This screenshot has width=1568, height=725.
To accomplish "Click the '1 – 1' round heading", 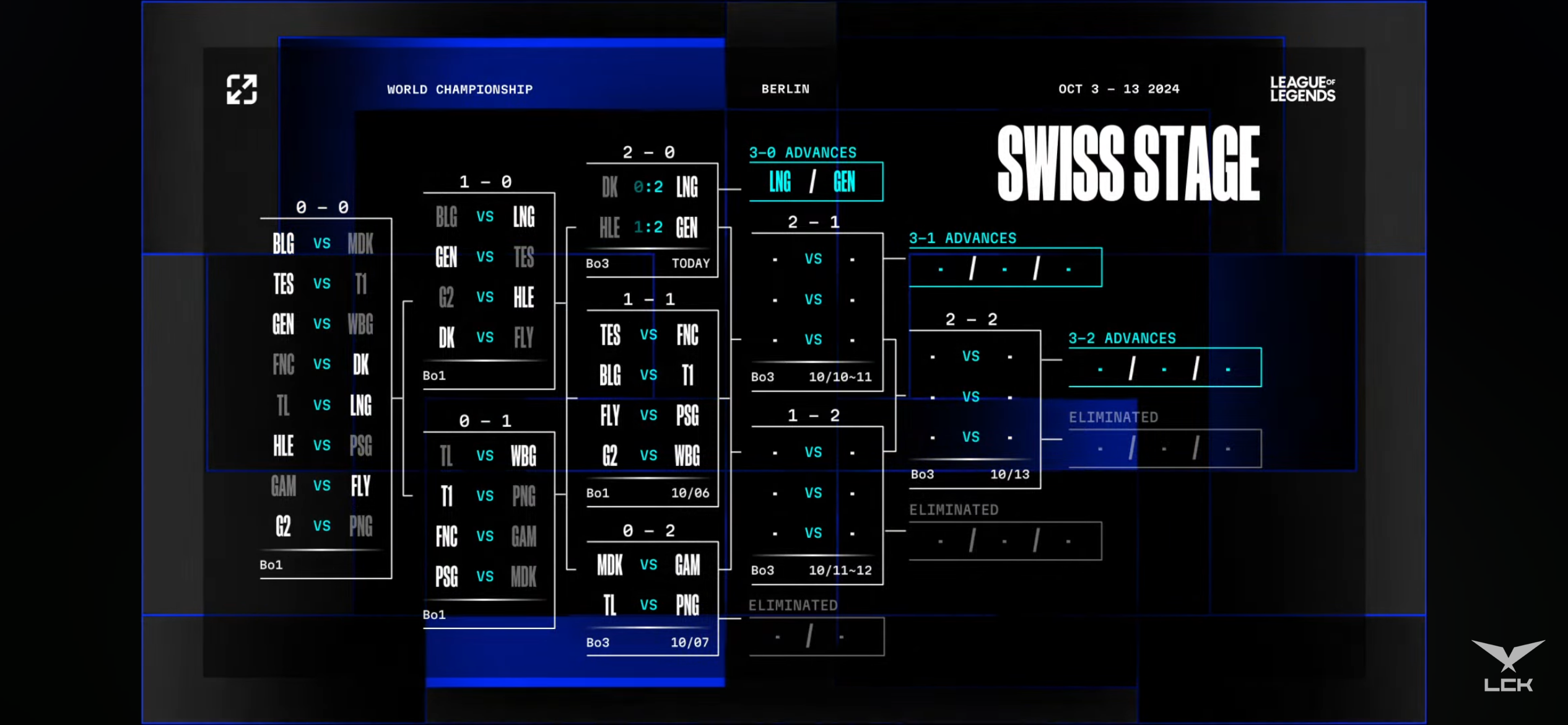I will 648,299.
